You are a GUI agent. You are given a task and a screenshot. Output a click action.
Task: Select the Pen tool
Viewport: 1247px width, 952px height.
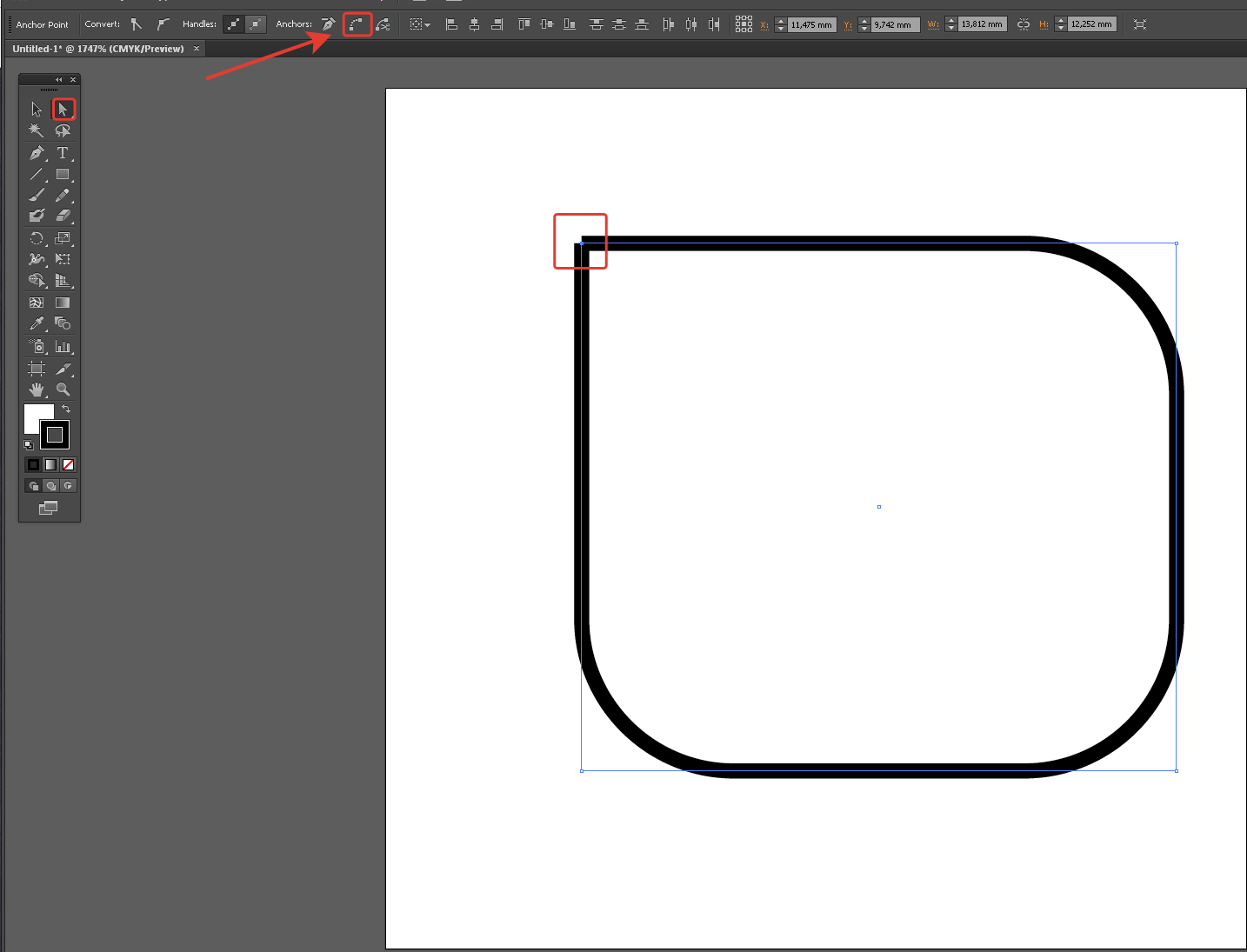[37, 153]
